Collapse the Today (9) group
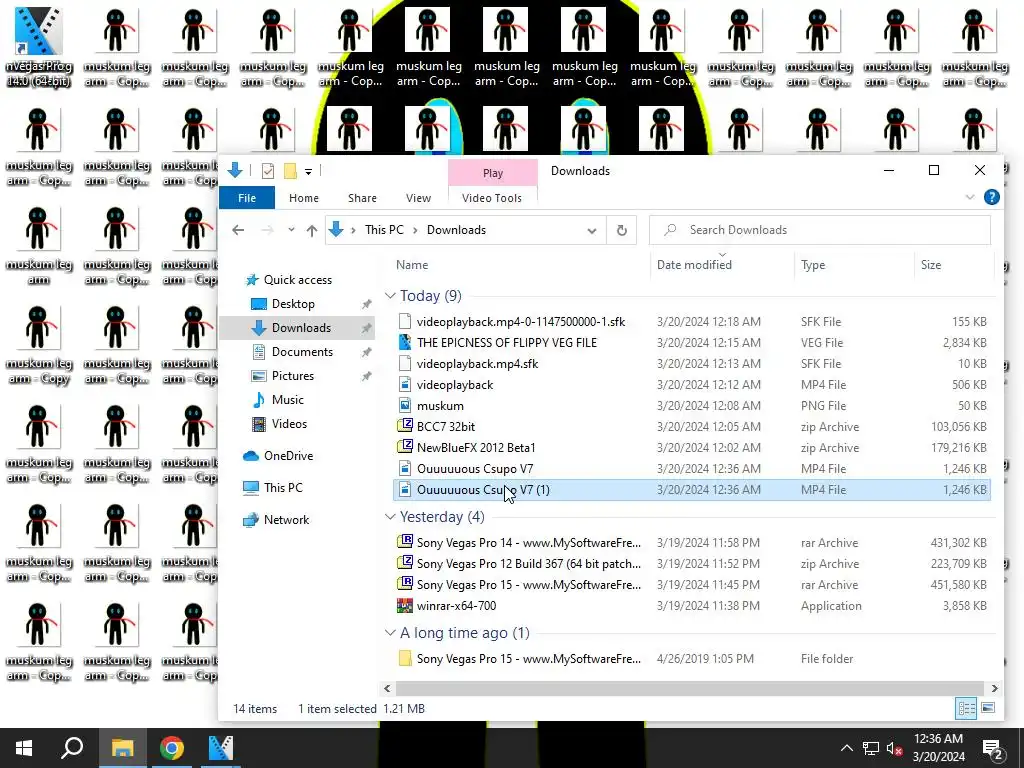 (390, 296)
